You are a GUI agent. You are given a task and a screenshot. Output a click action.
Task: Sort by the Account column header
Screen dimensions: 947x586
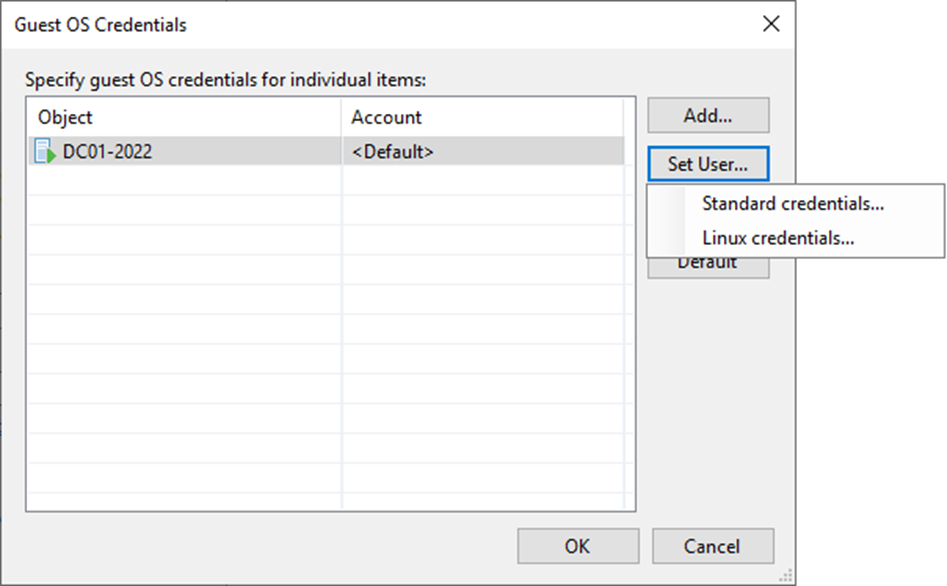(483, 117)
